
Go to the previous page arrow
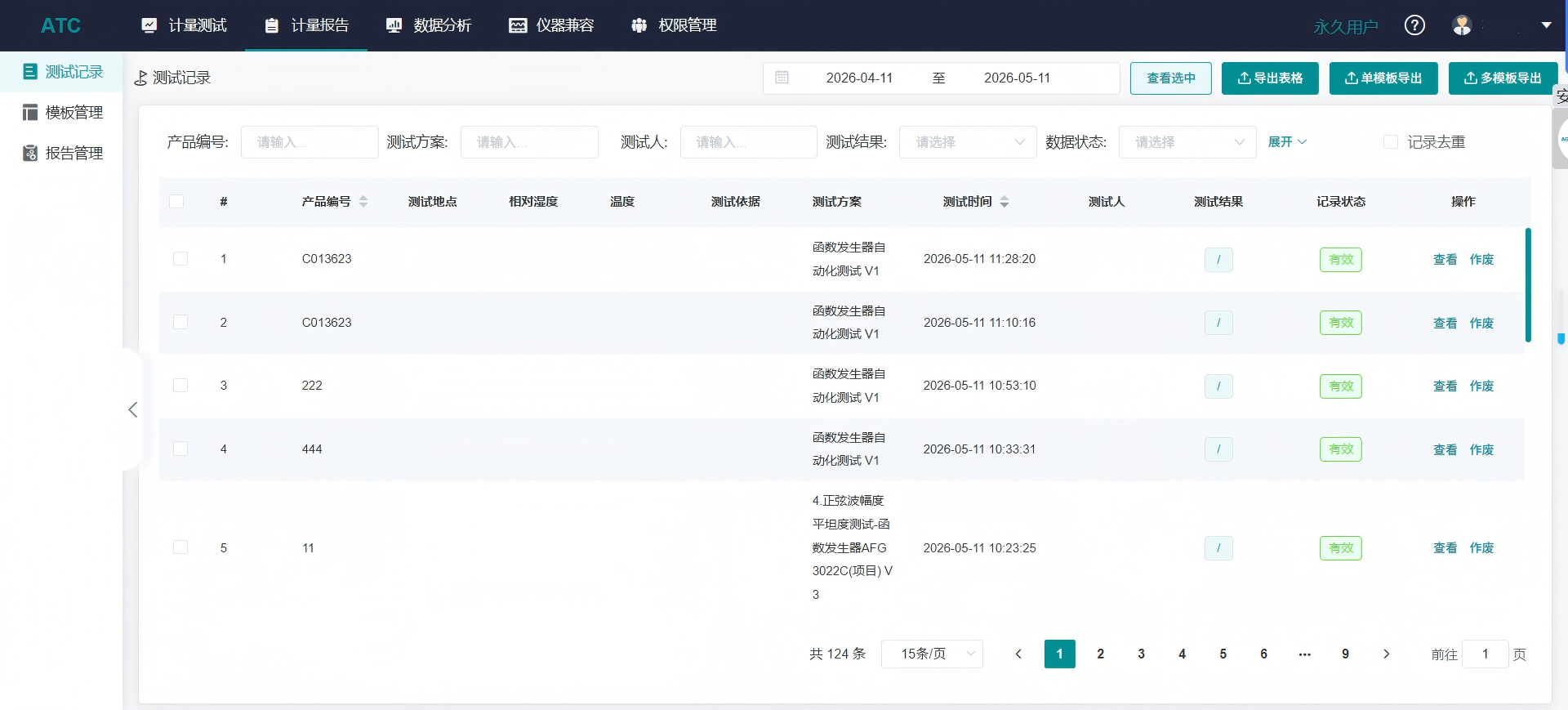pyautogui.click(x=1018, y=654)
